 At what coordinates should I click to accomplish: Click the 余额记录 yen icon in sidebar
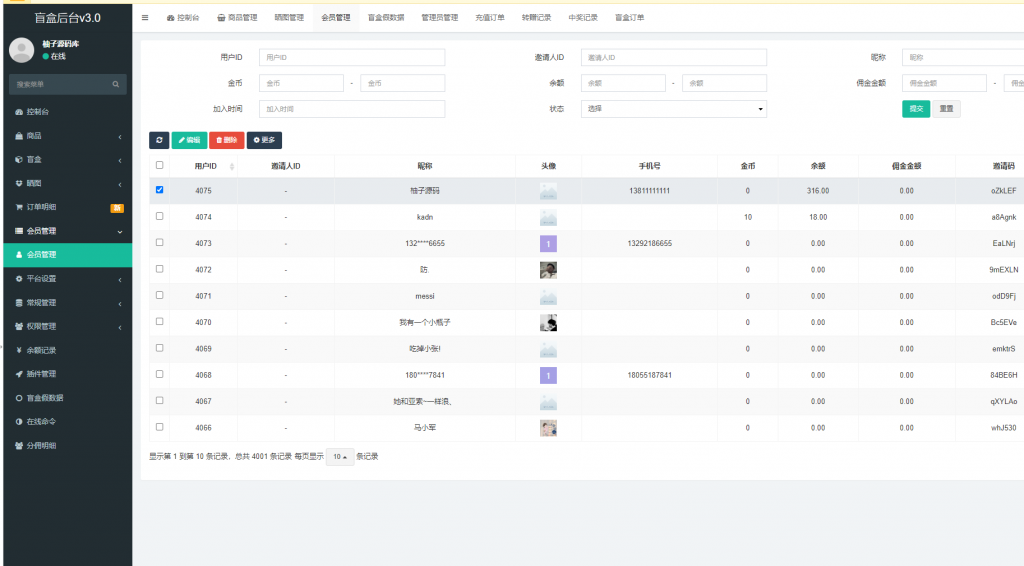click(x=19, y=350)
